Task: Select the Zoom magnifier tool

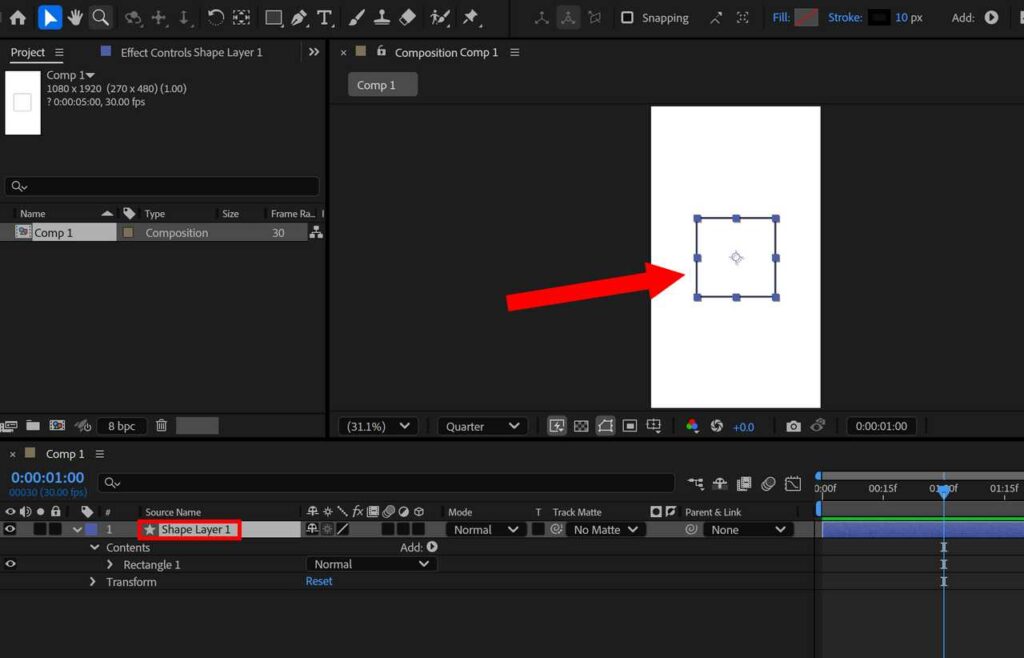Action: click(x=101, y=18)
